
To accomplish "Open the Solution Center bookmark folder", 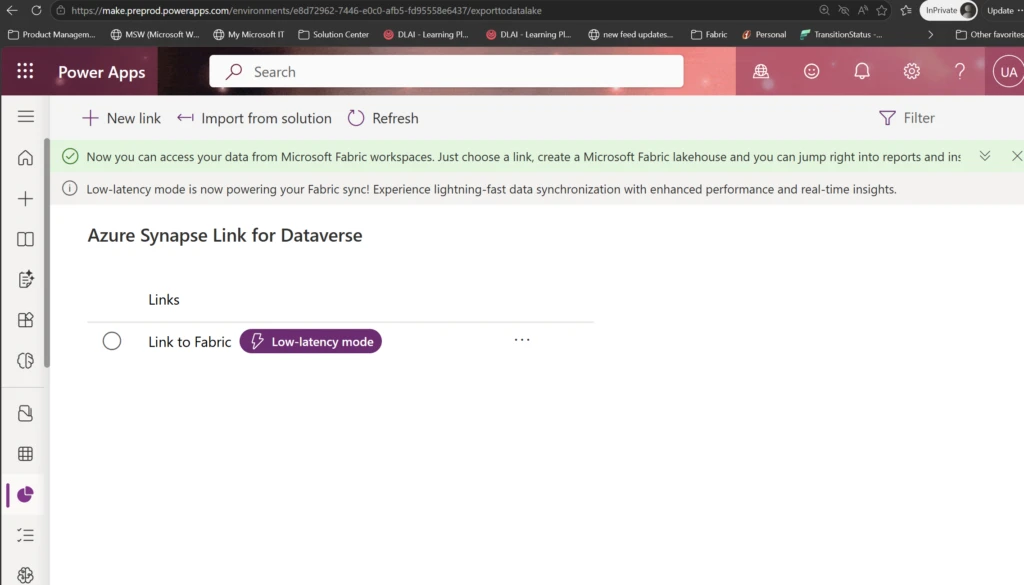I will [334, 35].
